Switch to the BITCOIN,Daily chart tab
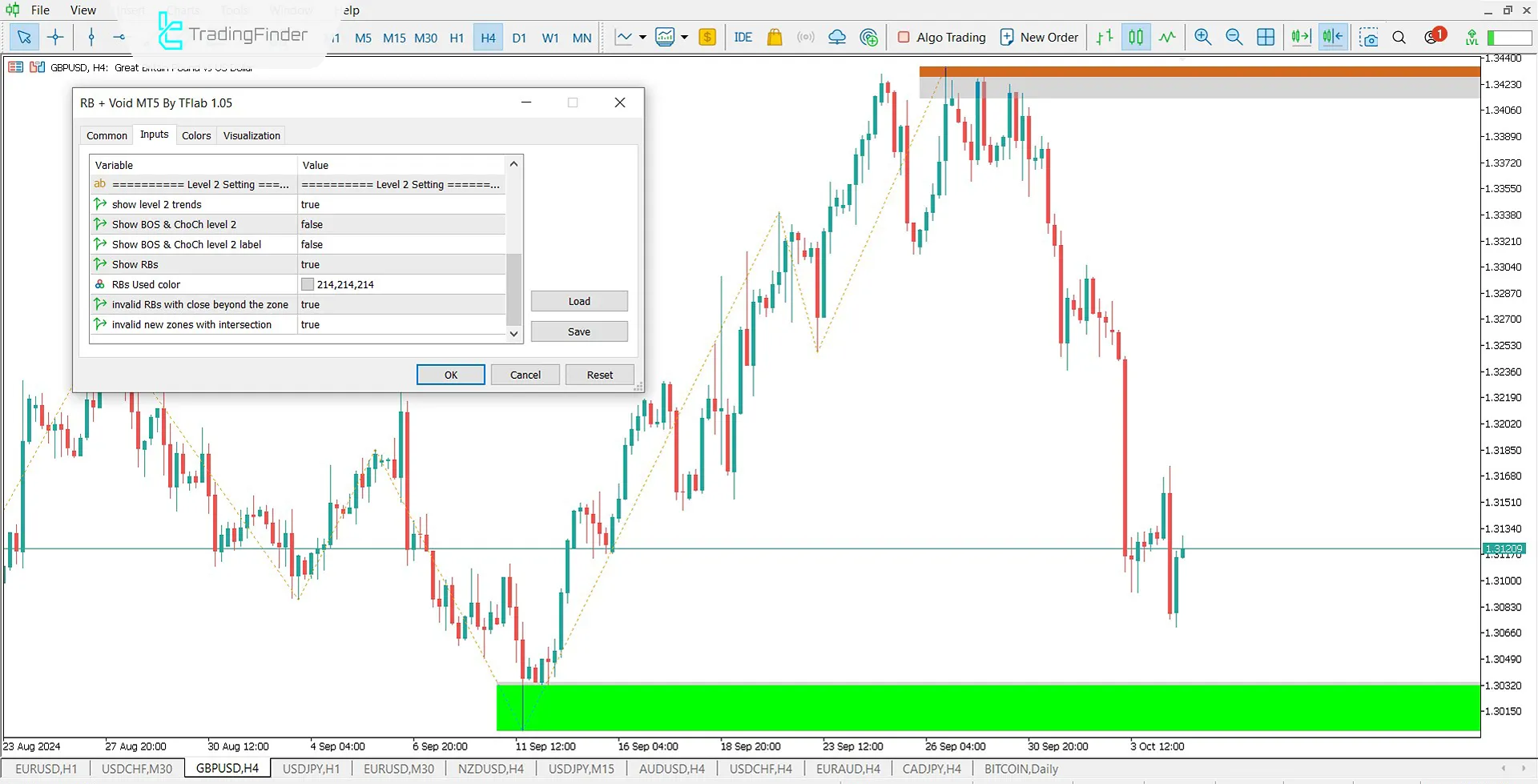 [x=1021, y=768]
